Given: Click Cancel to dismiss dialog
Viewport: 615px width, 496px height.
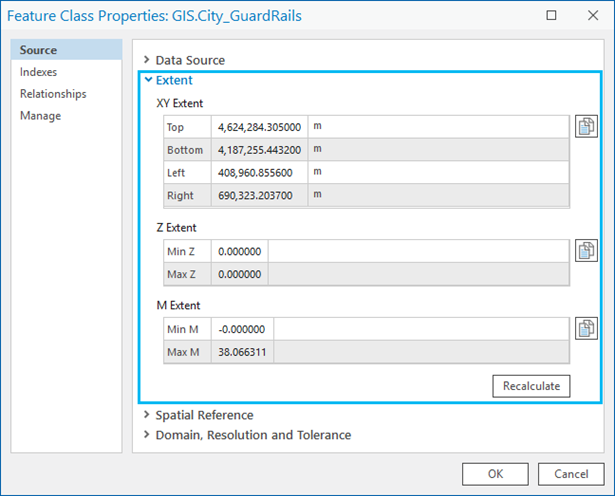Looking at the screenshot, I should pyautogui.click(x=570, y=473).
